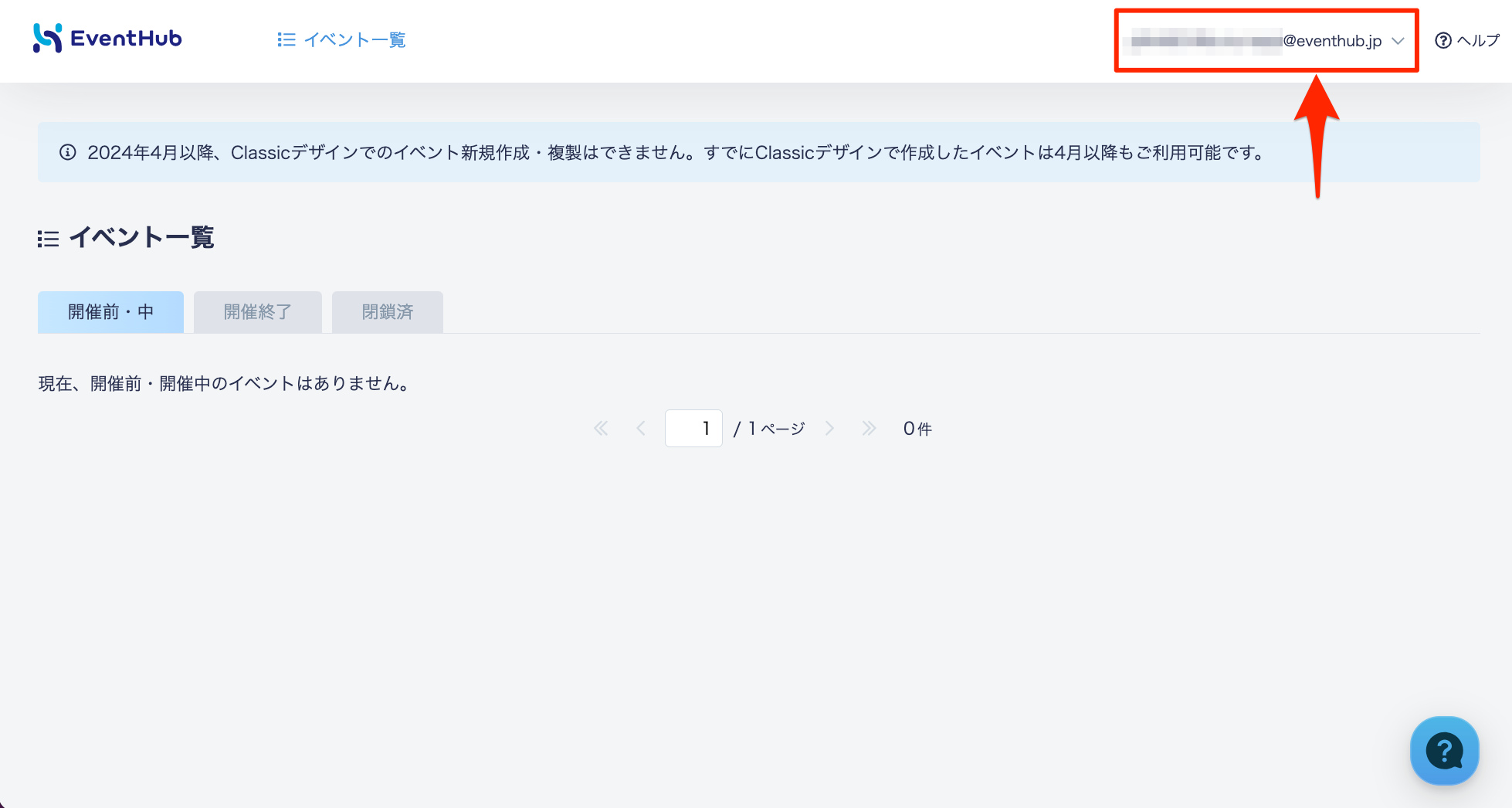Click the list icon beside イベント一覧 nav
This screenshot has width=1512, height=808.
286,39
